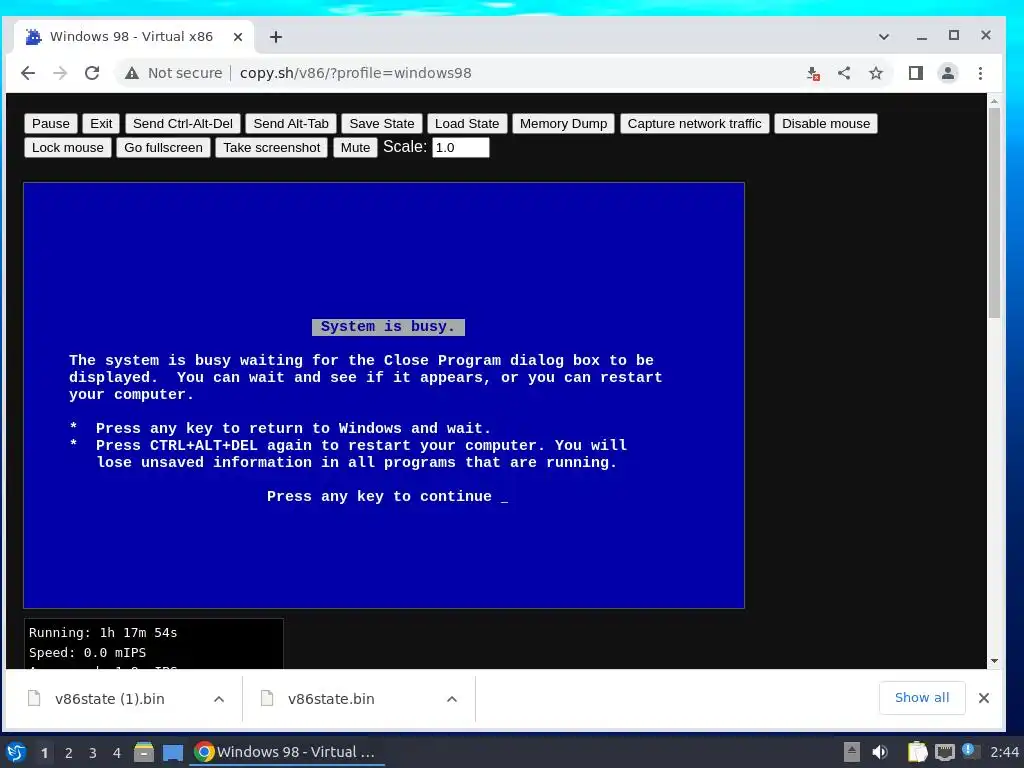Switch to workspace 1
Image resolution: width=1024 pixels, height=768 pixels.
point(44,753)
